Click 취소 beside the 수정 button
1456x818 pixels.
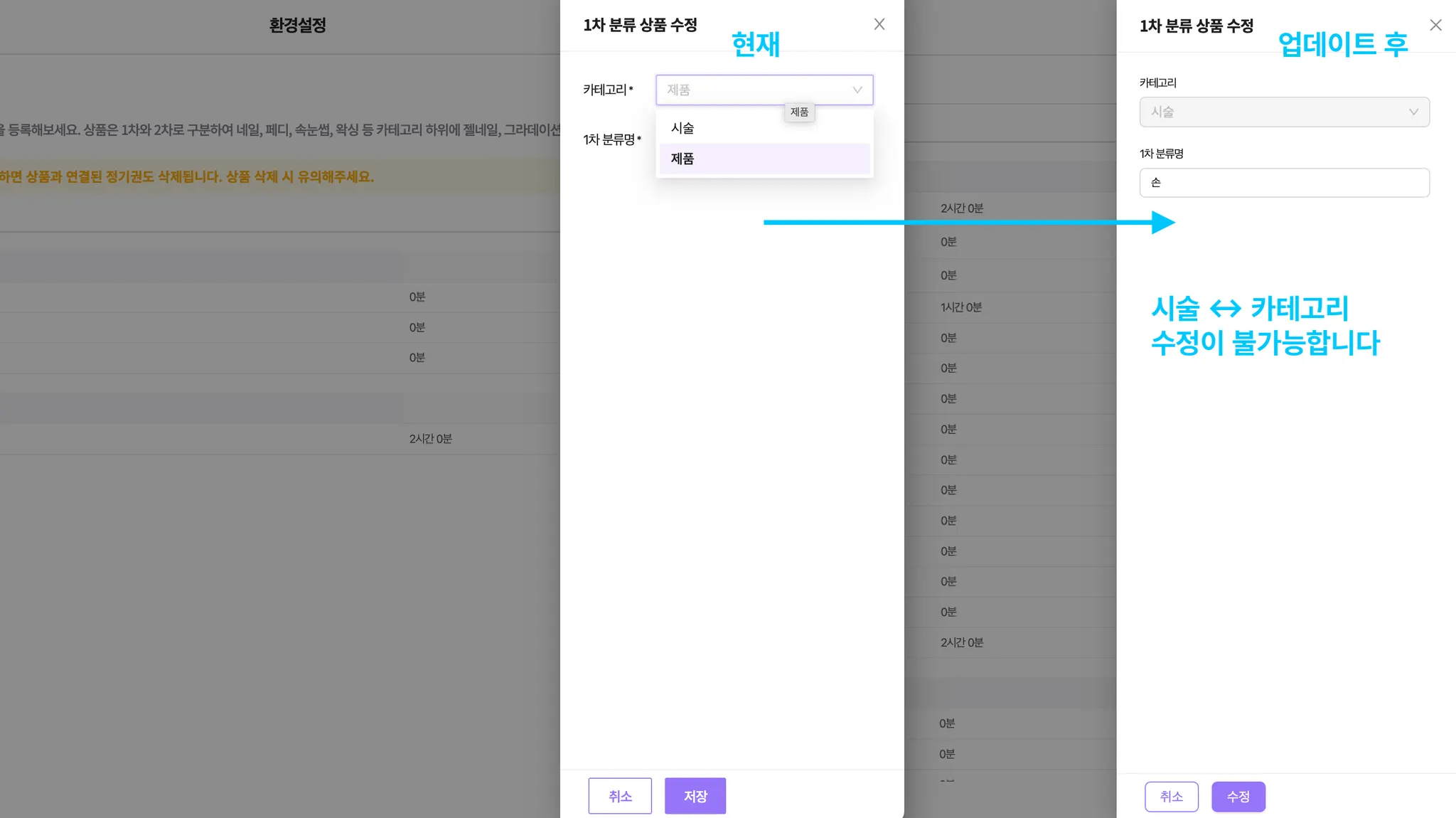pyautogui.click(x=1171, y=797)
